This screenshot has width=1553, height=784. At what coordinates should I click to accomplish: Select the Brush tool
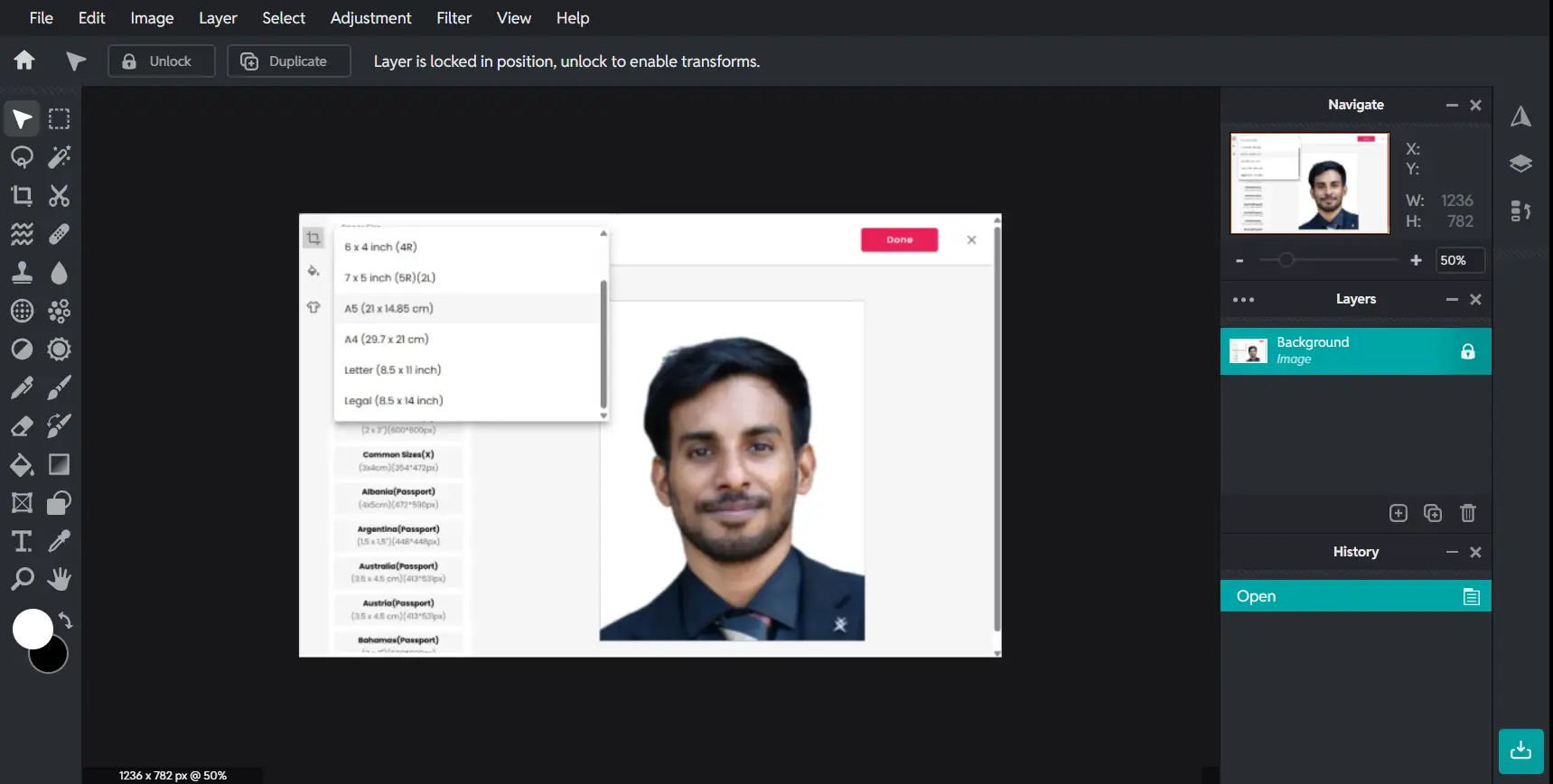pos(60,387)
